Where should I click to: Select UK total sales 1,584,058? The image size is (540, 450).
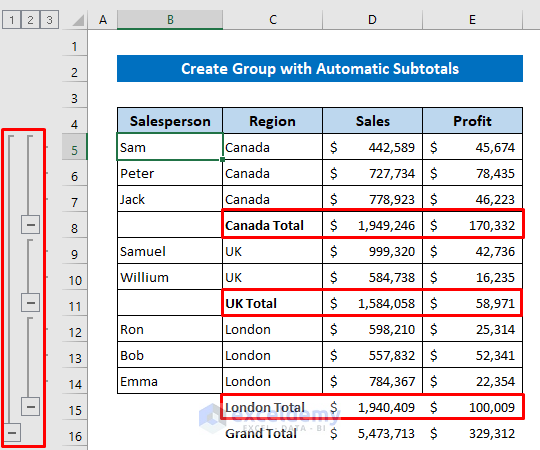tap(372, 303)
